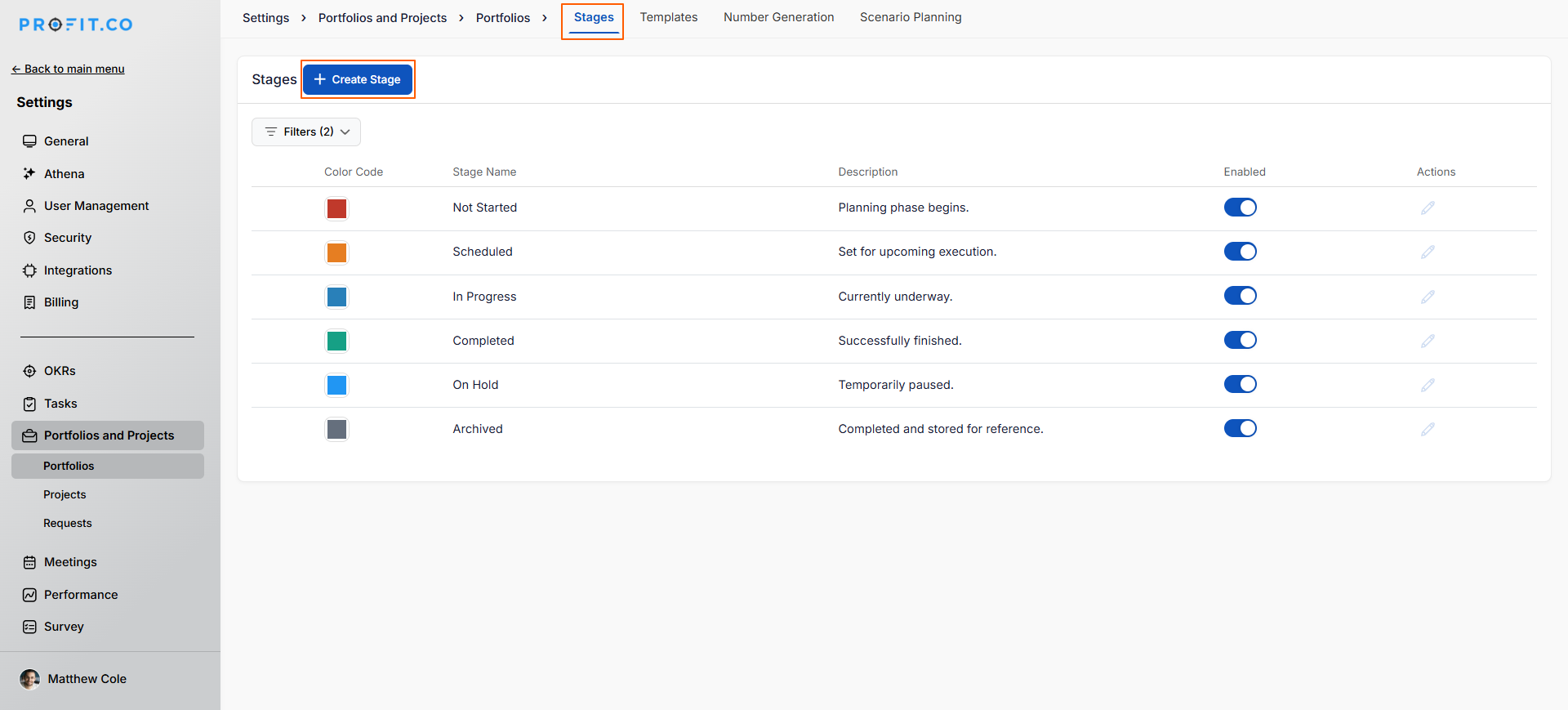Click the Portfolios breadcrumb chevron
1568x710 pixels.
pos(545,18)
